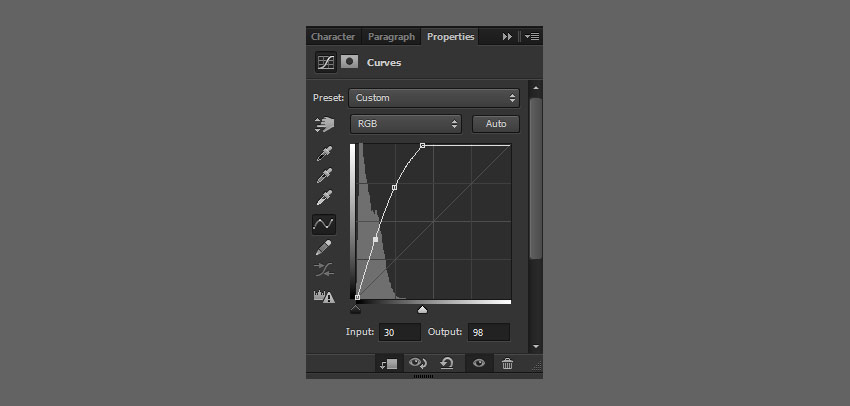Collapse panel with double-arrow icon
850x406 pixels.
507,37
